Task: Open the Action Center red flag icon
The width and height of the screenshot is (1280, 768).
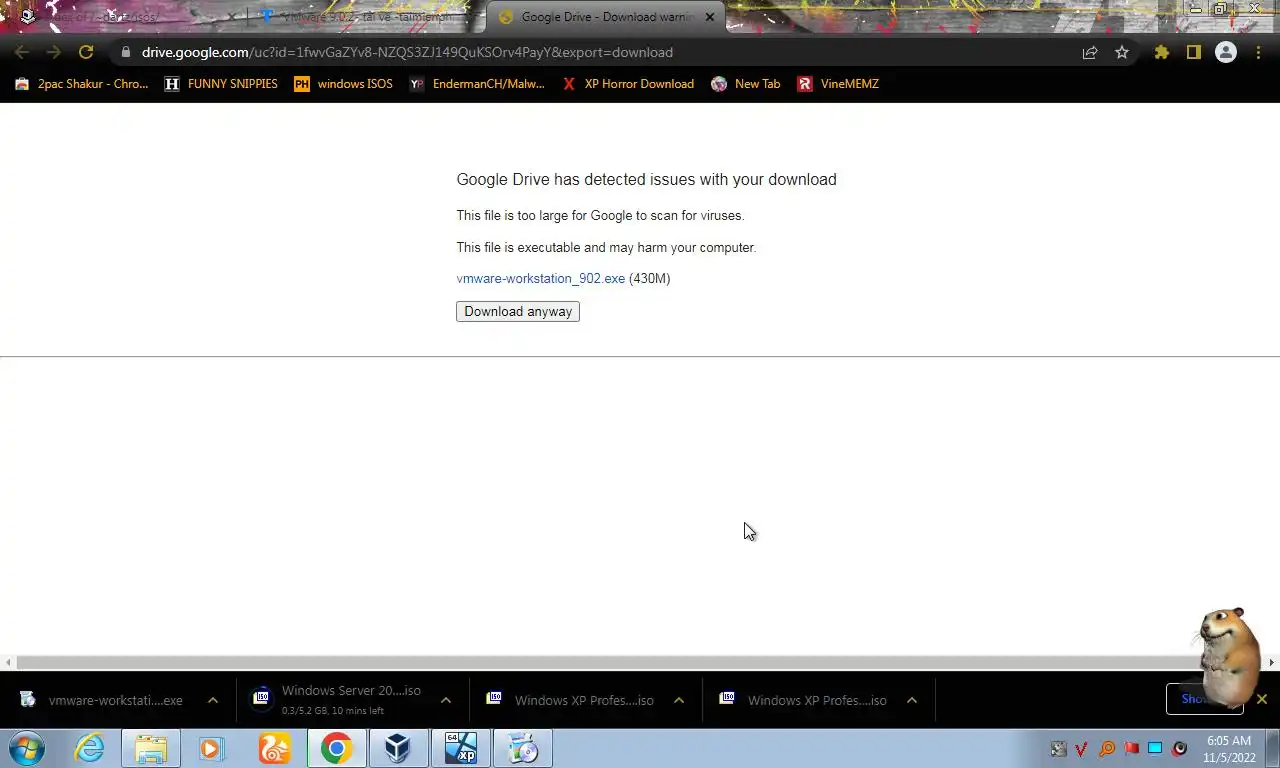Action: (1131, 748)
